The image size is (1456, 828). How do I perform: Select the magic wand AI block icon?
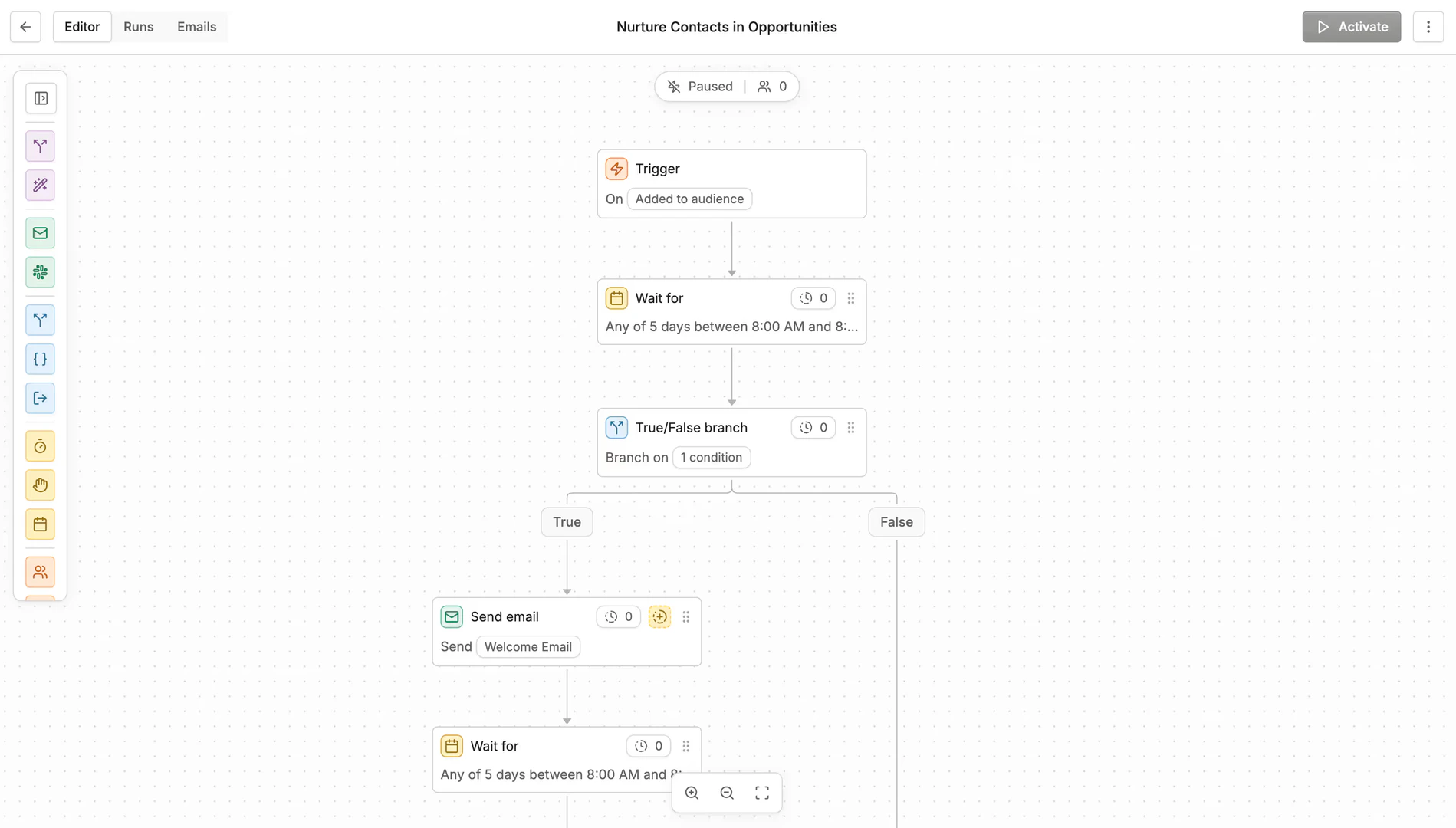pos(41,186)
